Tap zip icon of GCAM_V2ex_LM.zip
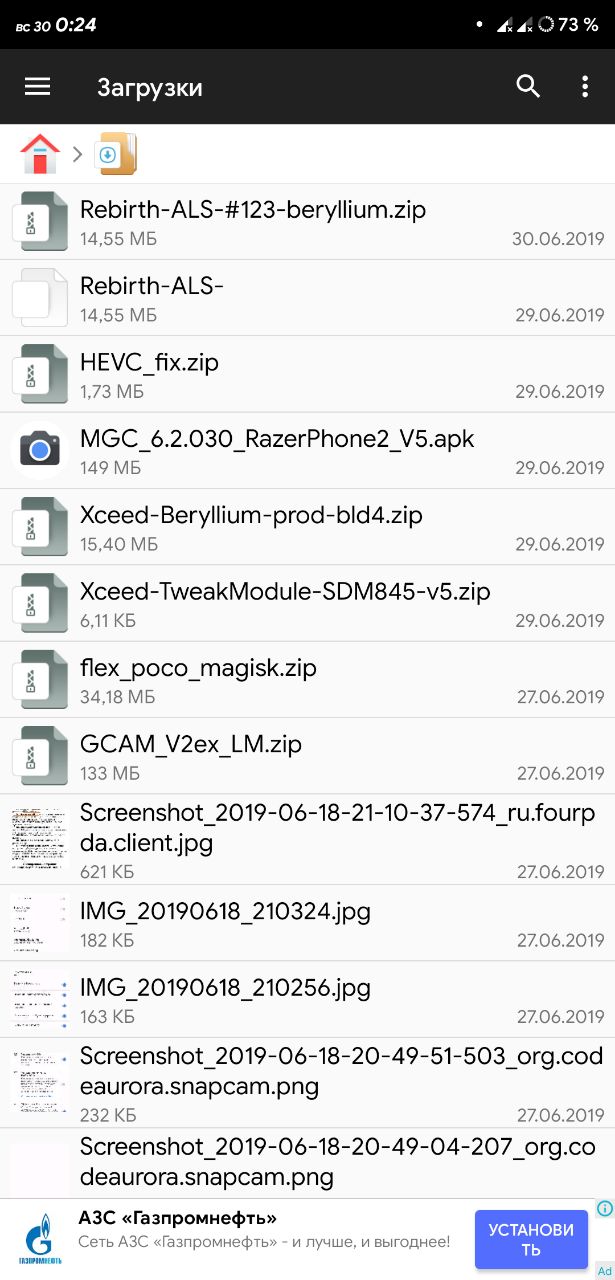Image resolution: width=615 pixels, height=1280 pixels. coord(39,755)
